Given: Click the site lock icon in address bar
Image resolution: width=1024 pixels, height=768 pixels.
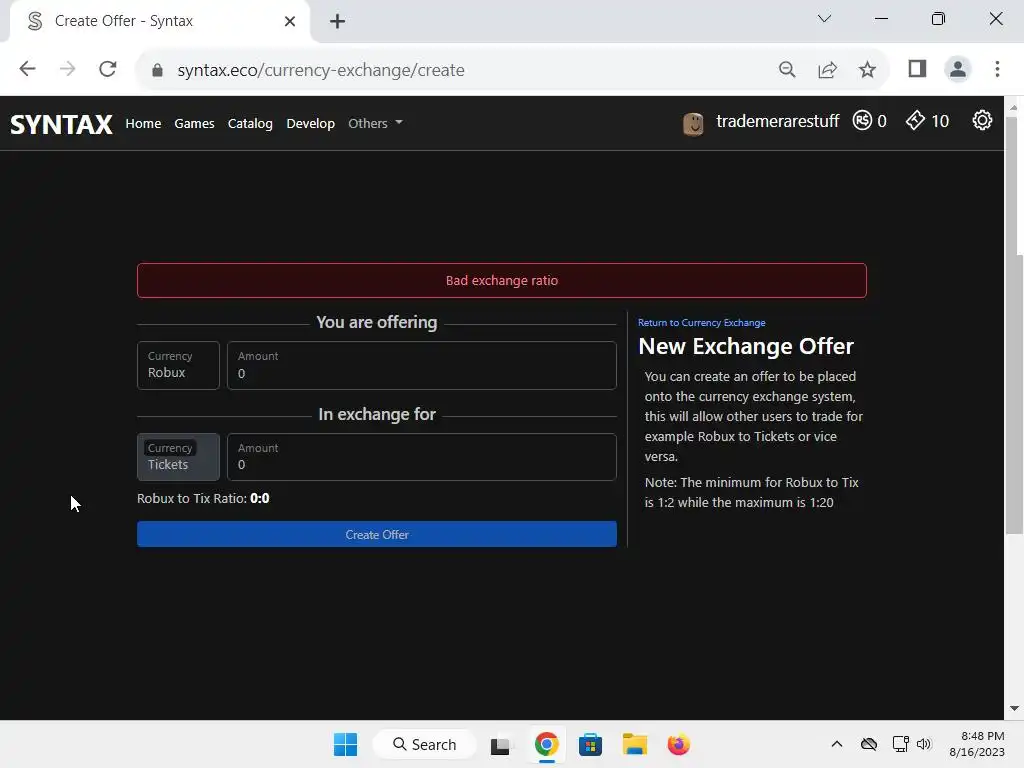Looking at the screenshot, I should coord(157,70).
